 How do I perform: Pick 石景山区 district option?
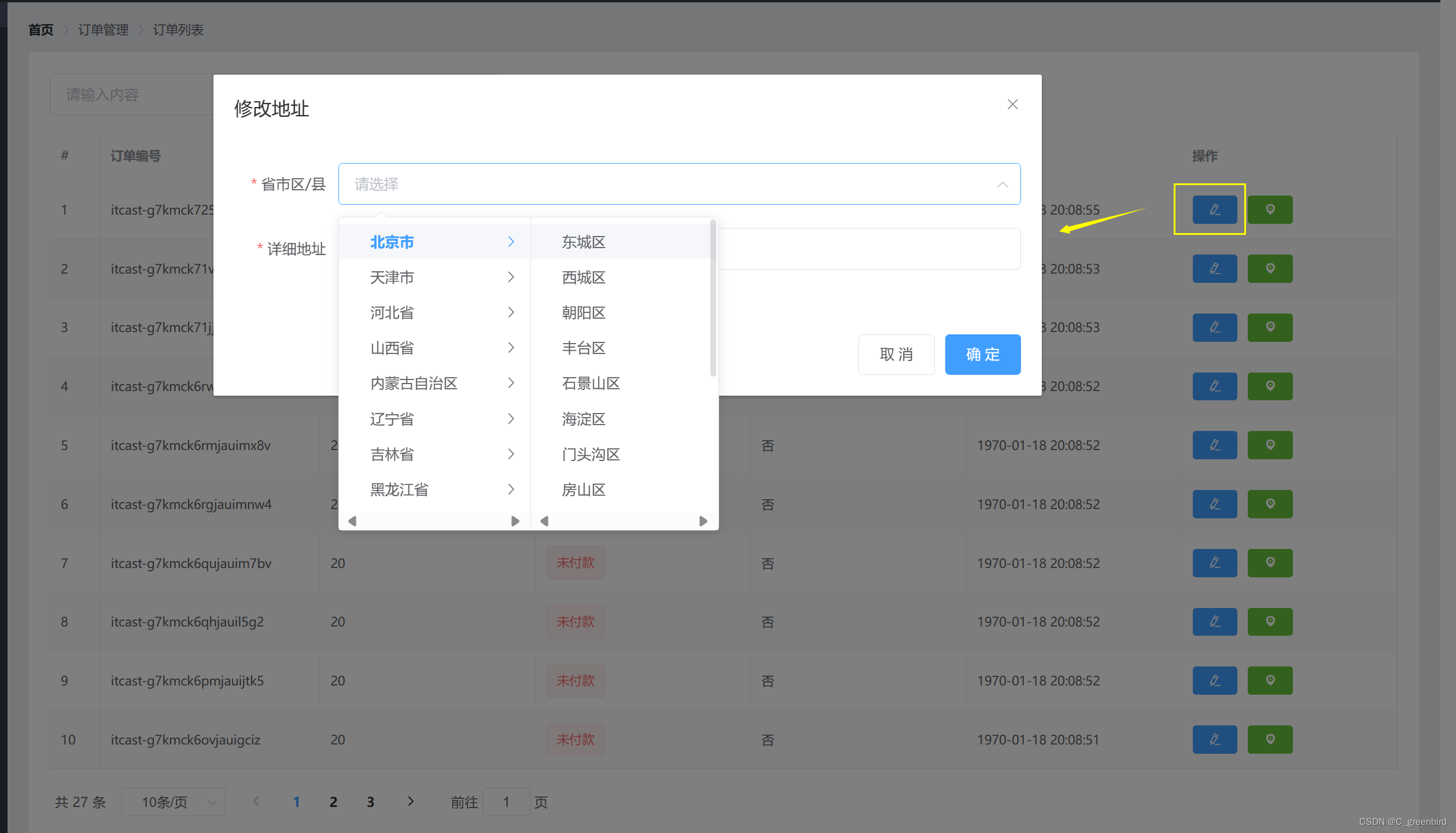621,383
